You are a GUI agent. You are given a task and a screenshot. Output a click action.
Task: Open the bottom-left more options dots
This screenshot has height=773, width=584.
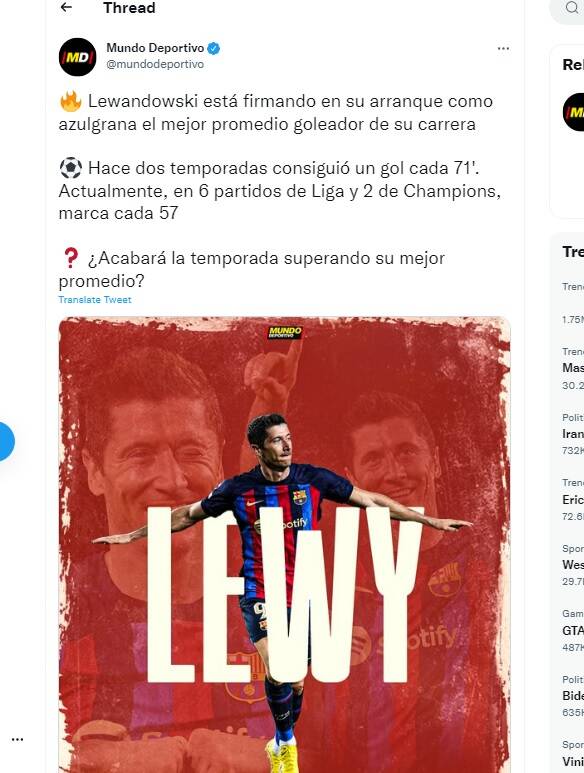click(17, 739)
